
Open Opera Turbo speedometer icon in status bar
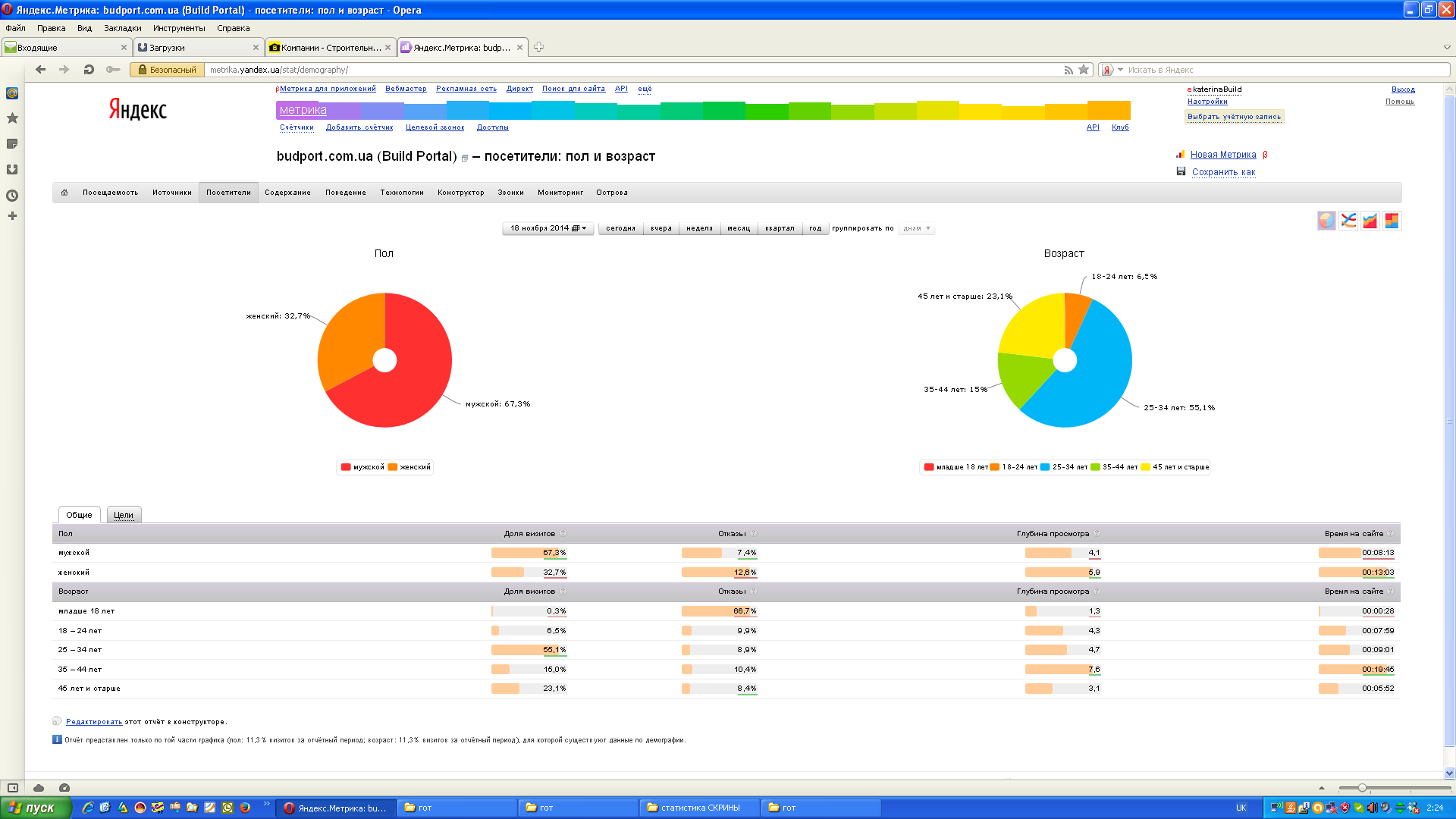64,788
